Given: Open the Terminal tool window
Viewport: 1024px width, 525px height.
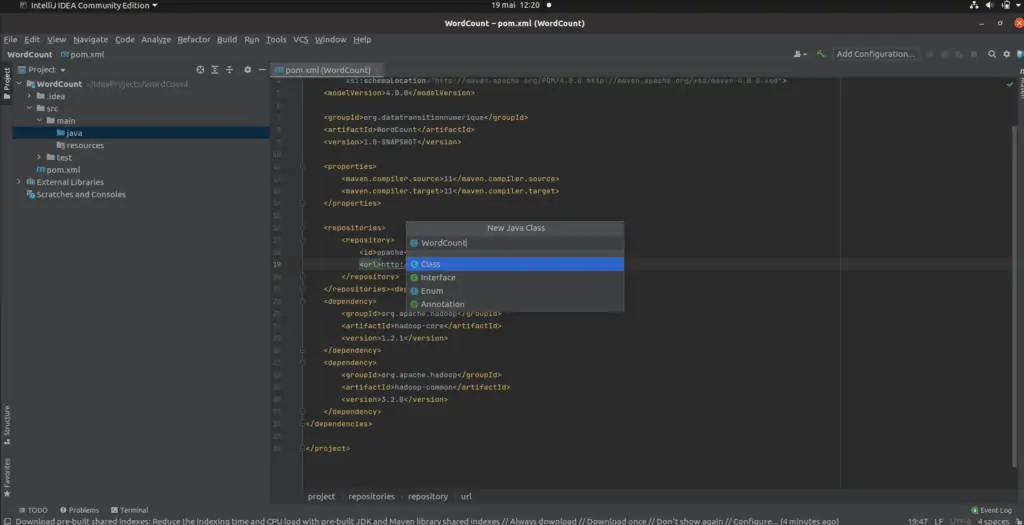Looking at the screenshot, I should tap(129, 510).
